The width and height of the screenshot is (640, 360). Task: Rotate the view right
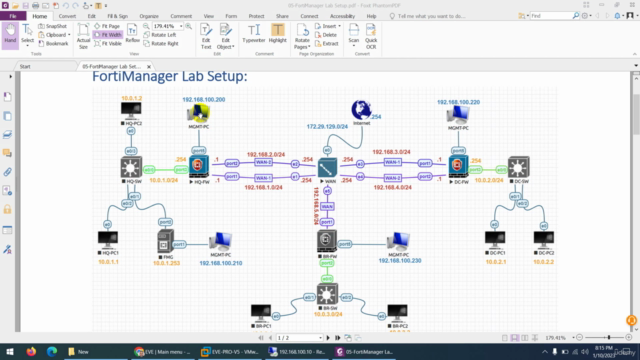pos(160,43)
